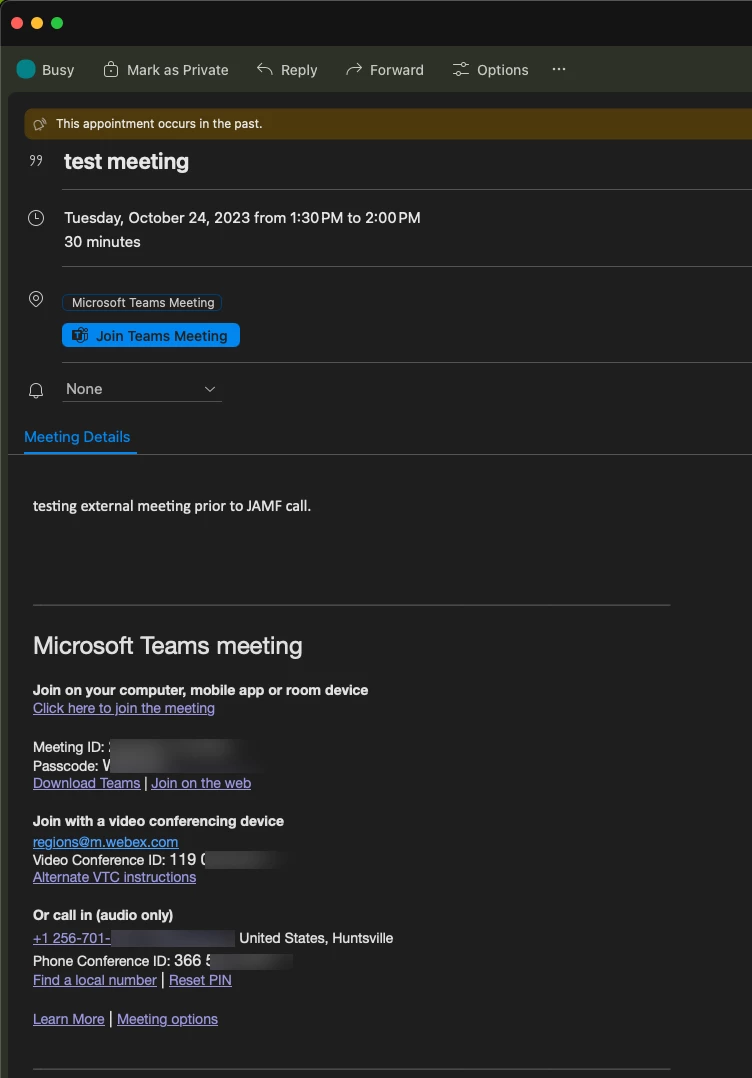The image size is (752, 1078).
Task: Click the Reset PIN link
Action: coord(200,980)
